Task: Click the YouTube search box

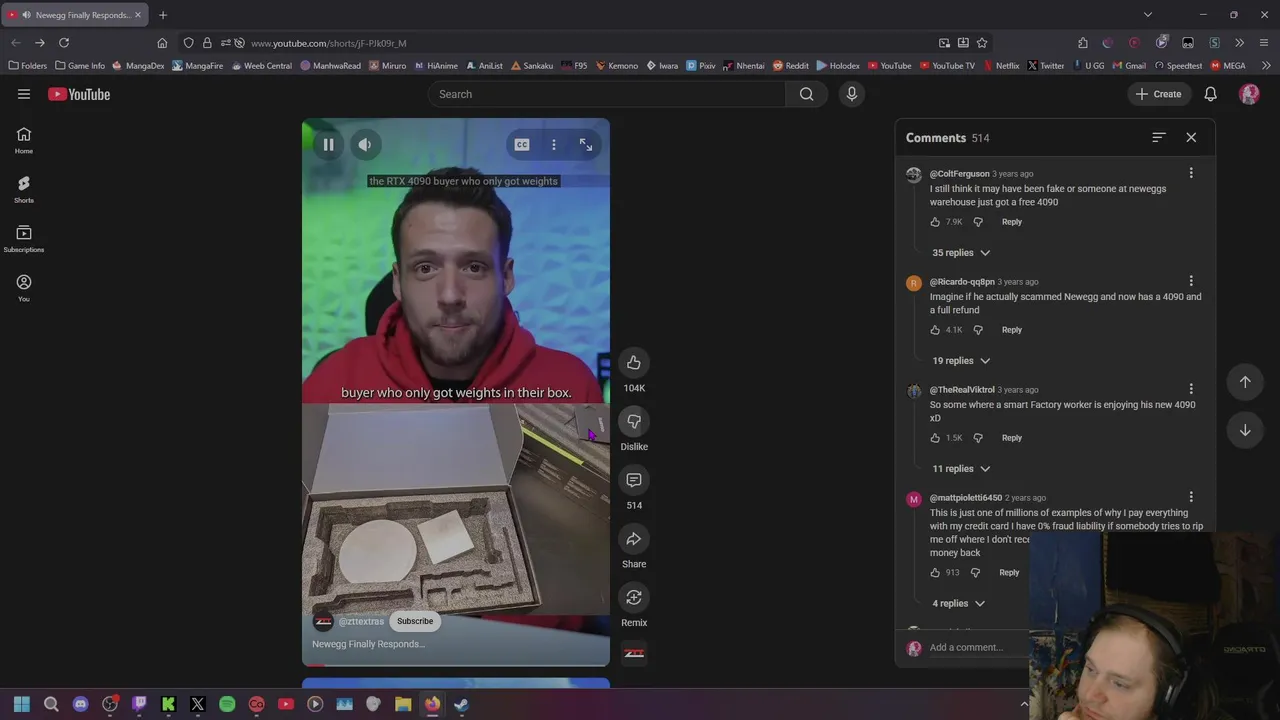Action: (607, 94)
